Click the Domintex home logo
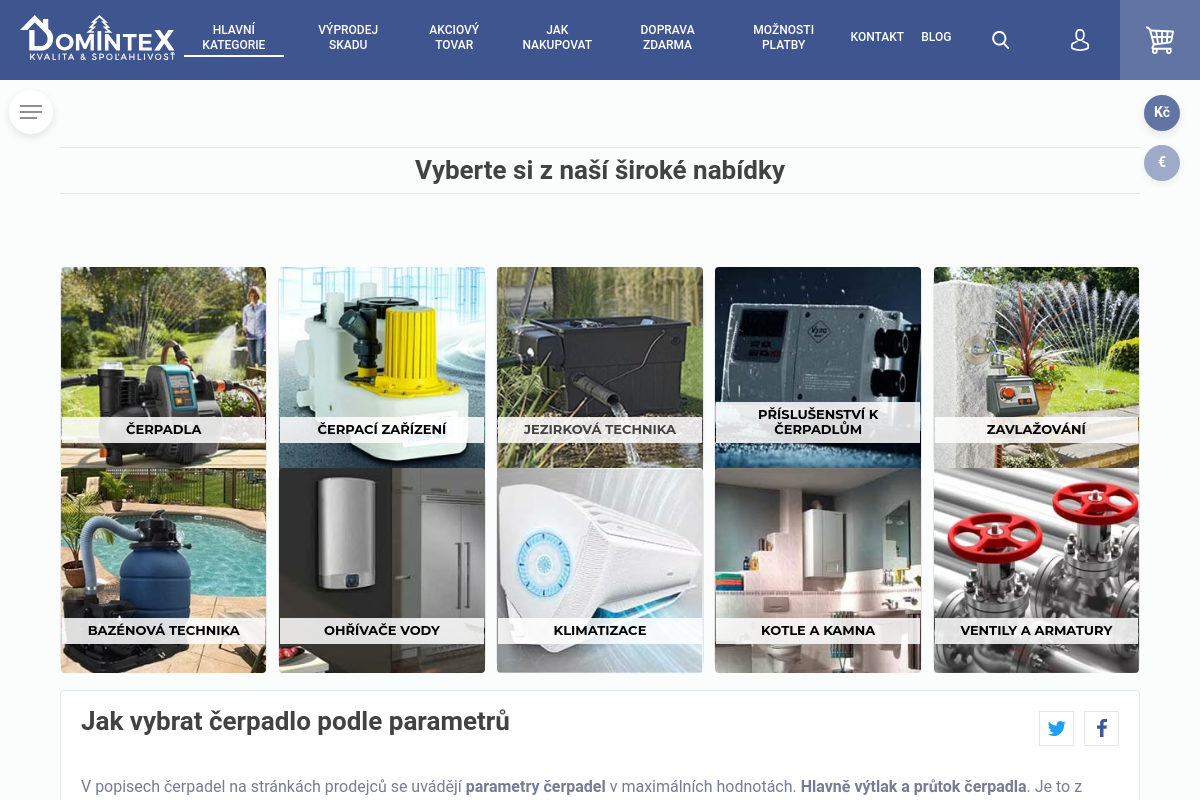The width and height of the screenshot is (1200, 800). [97, 40]
